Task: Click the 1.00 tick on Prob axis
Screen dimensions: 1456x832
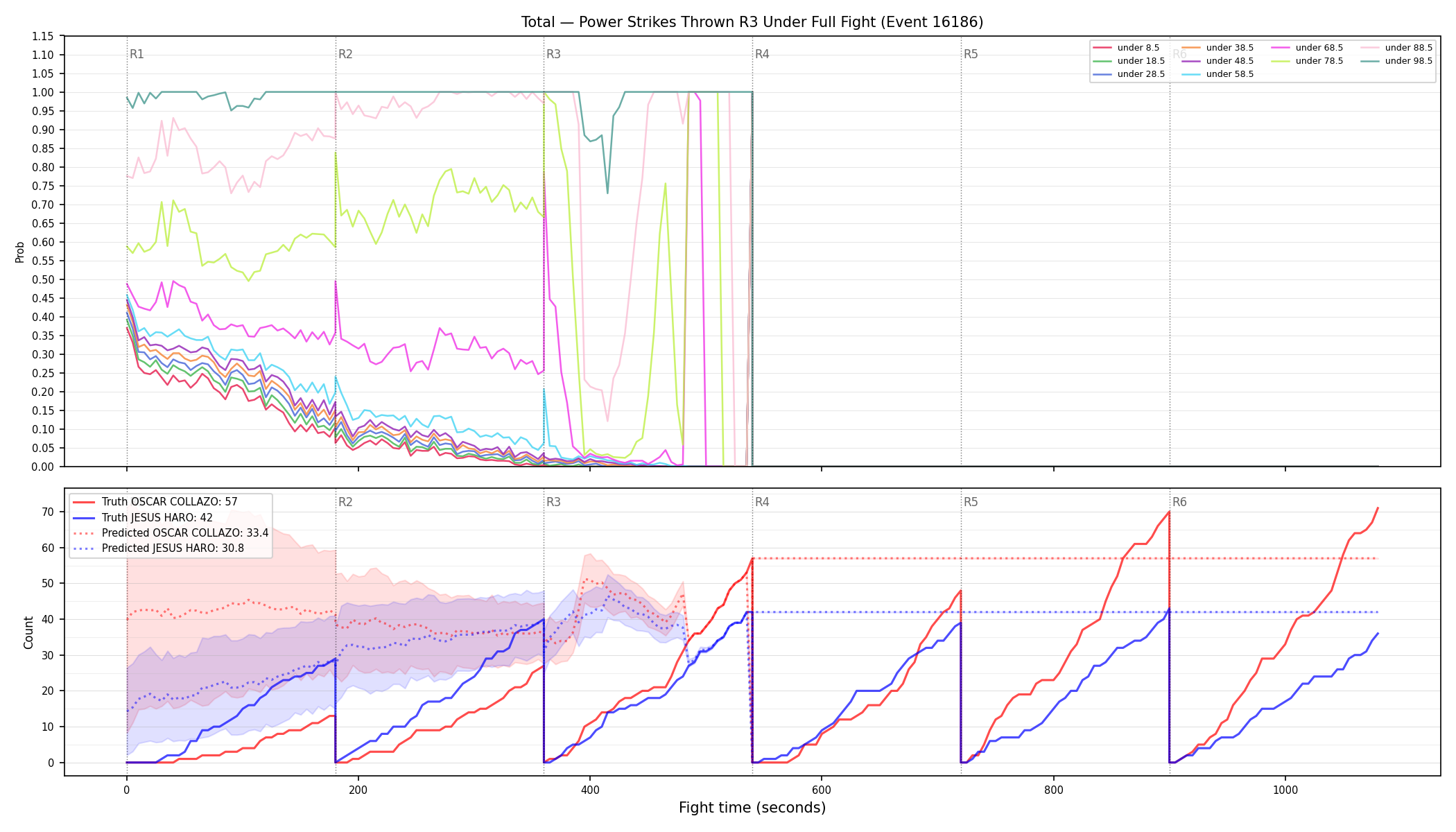Action: [44, 92]
